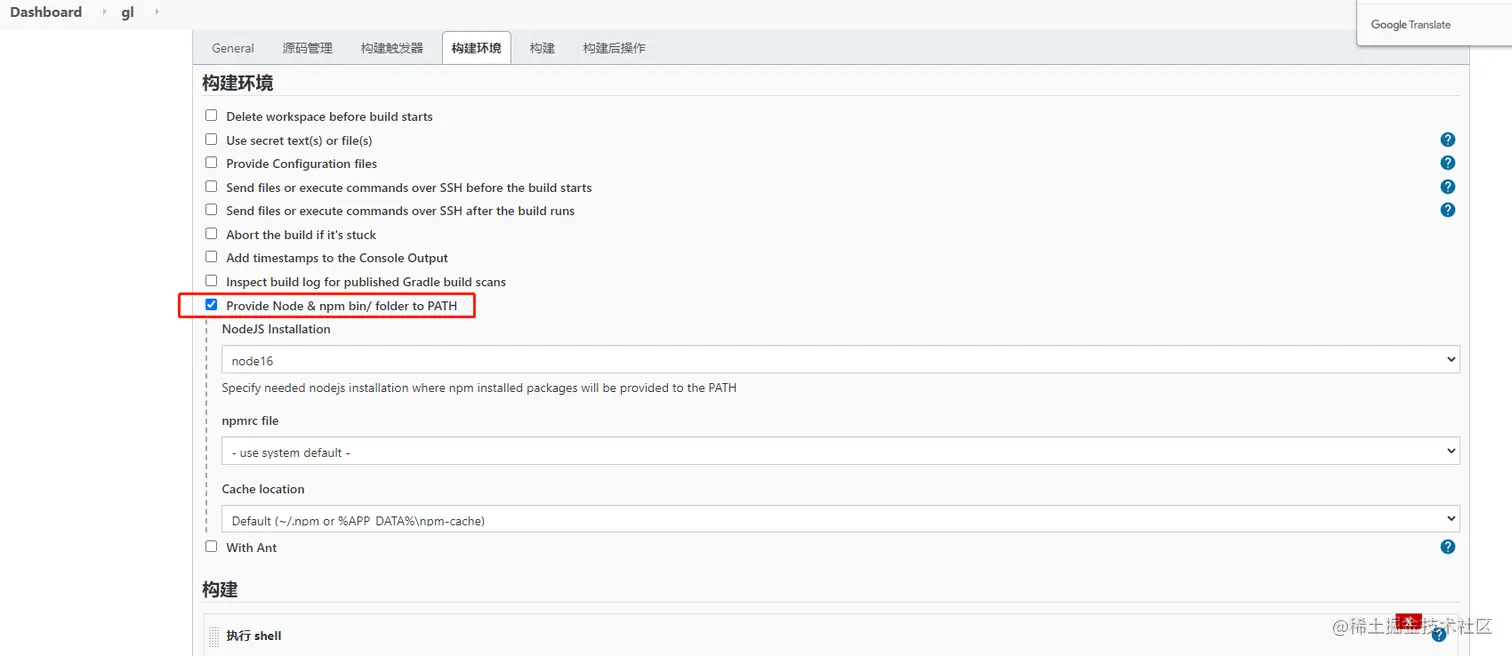1512x656 pixels.
Task: Check Abort the build if it's stuck
Action: [x=211, y=234]
